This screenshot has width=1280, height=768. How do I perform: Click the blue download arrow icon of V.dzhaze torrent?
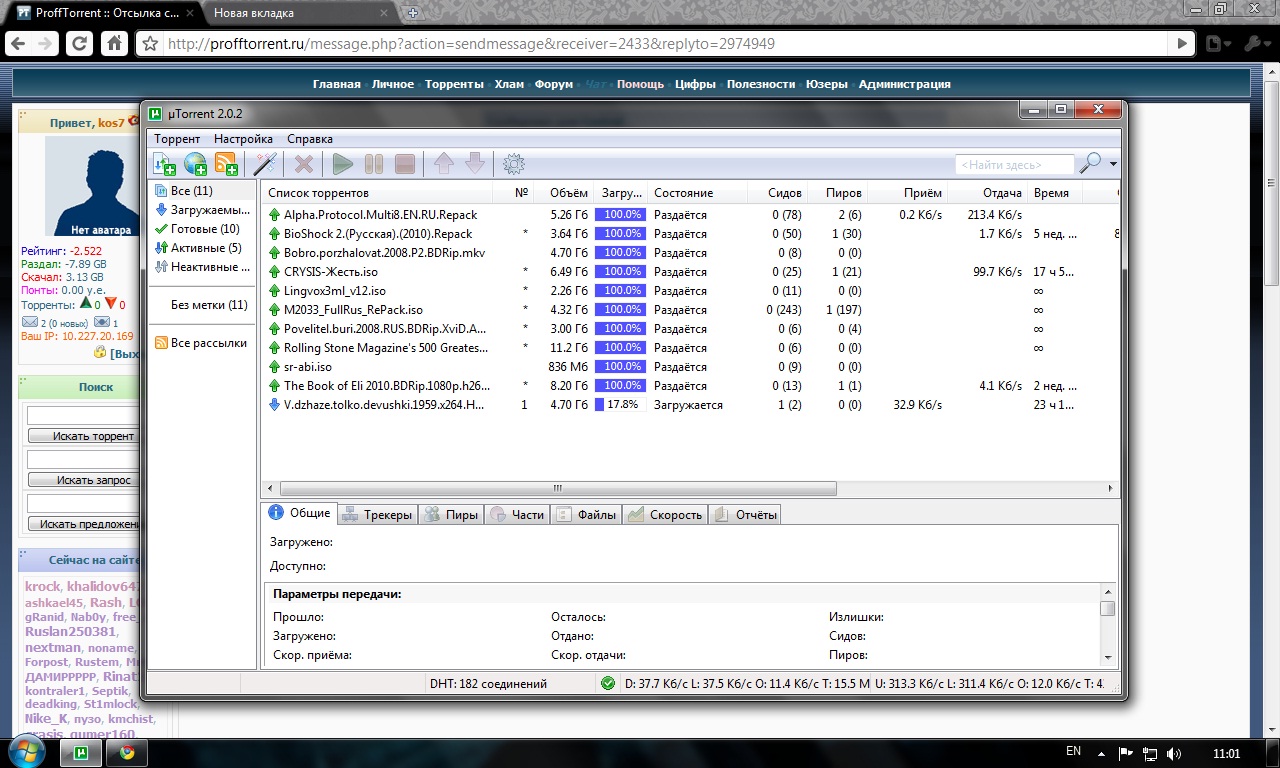274,405
